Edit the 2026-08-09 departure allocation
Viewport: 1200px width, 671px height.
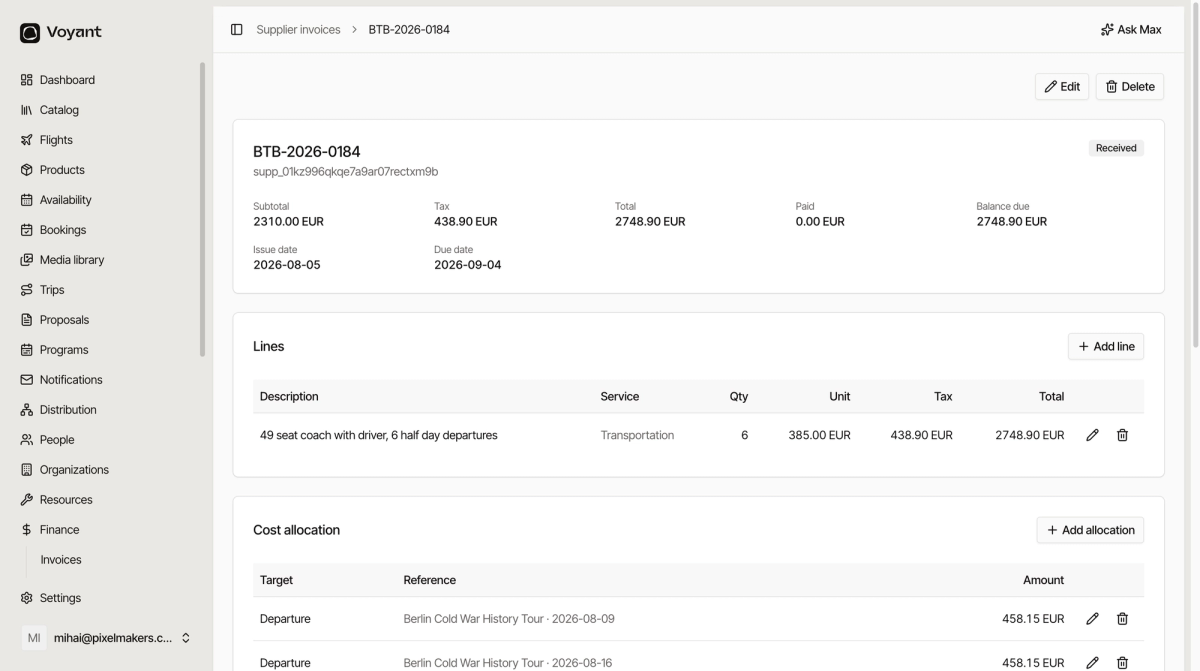click(1092, 619)
